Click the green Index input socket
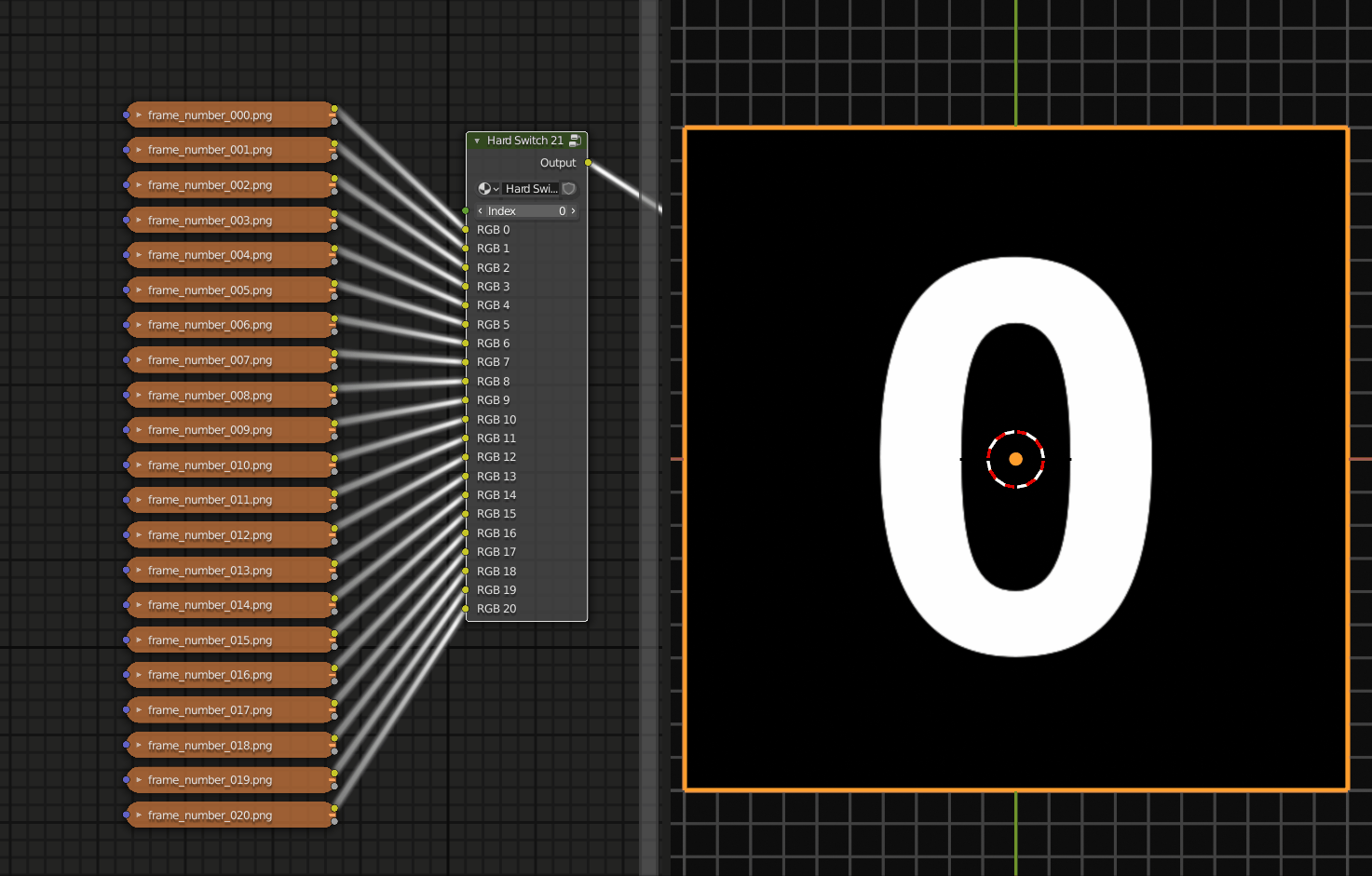 point(466,211)
